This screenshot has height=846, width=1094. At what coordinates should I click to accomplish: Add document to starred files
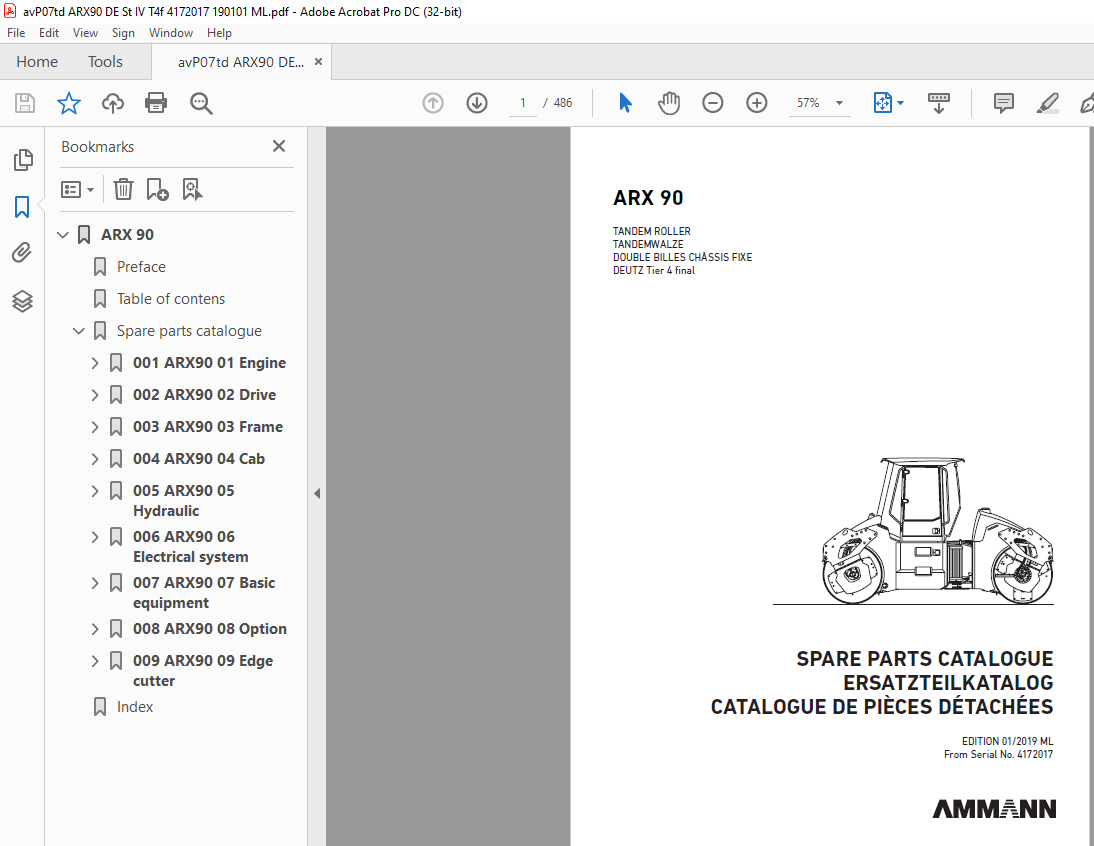click(x=68, y=103)
